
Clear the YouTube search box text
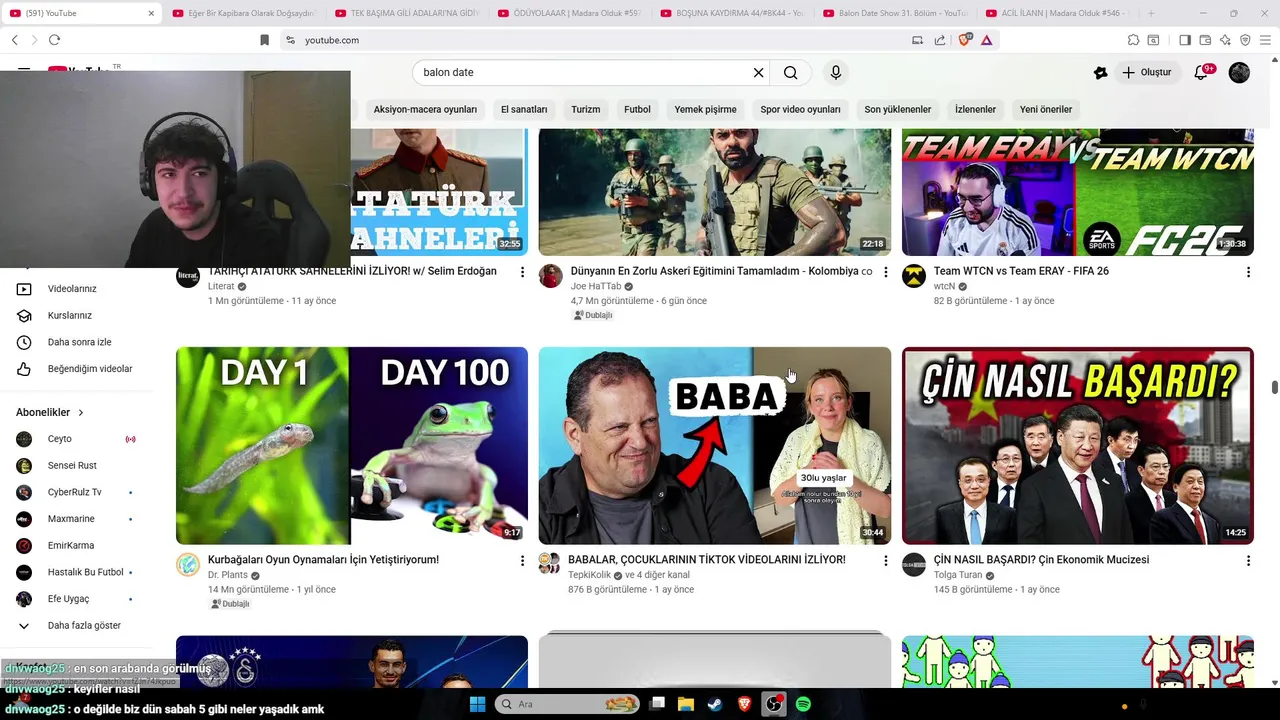758,72
